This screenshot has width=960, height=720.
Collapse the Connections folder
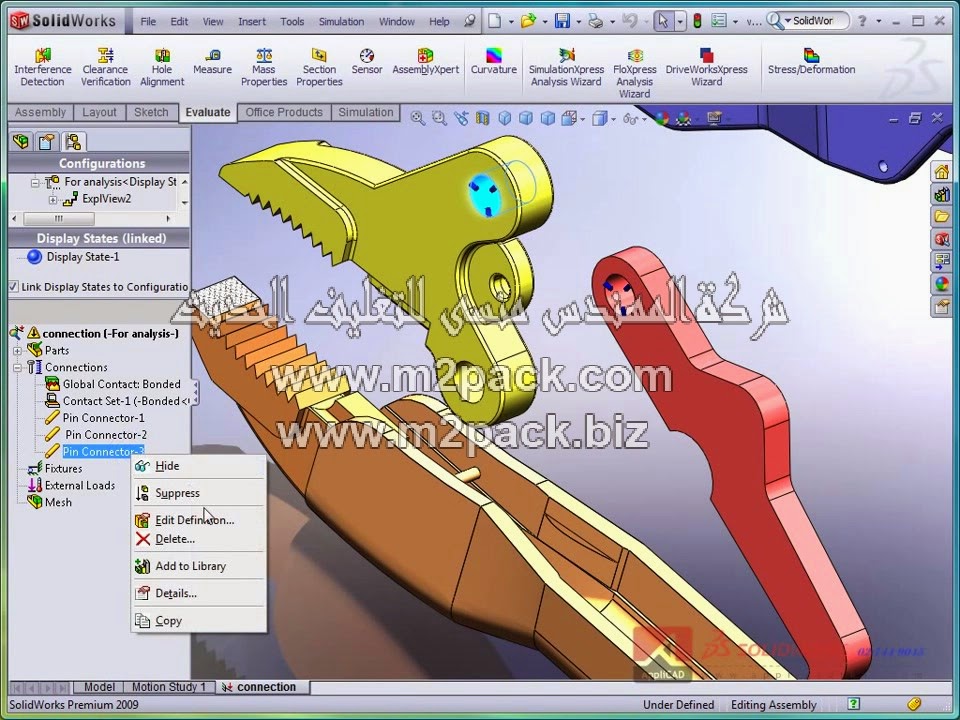17,367
